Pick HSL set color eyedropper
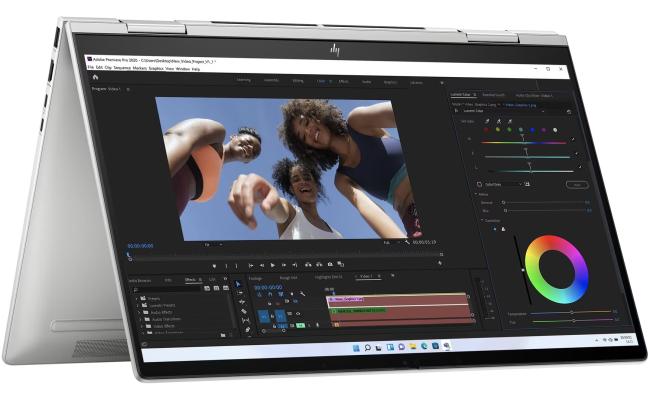 point(488,121)
